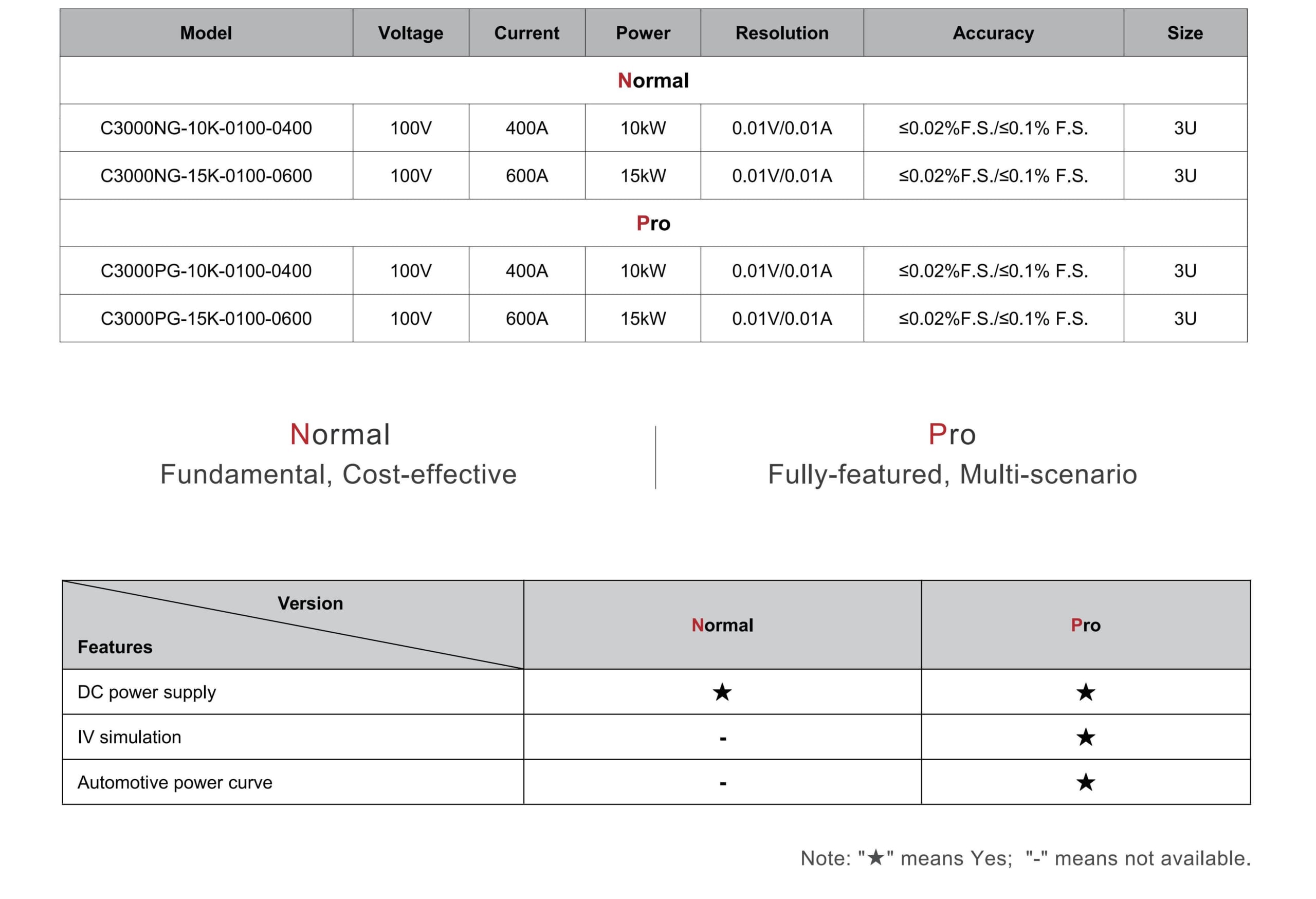Click the Resolution column header
The image size is (1316, 899).
[x=781, y=33]
